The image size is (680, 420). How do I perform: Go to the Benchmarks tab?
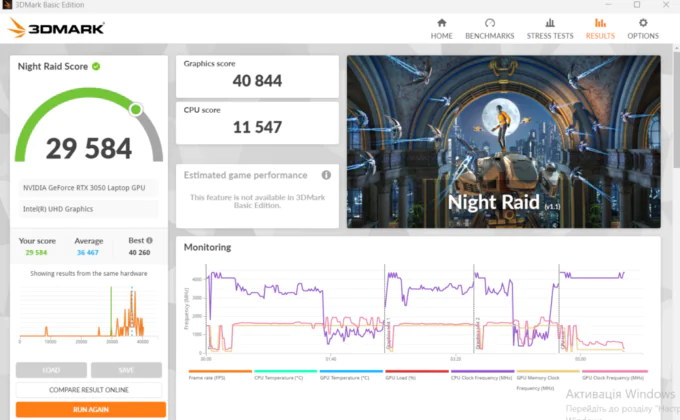click(490, 29)
